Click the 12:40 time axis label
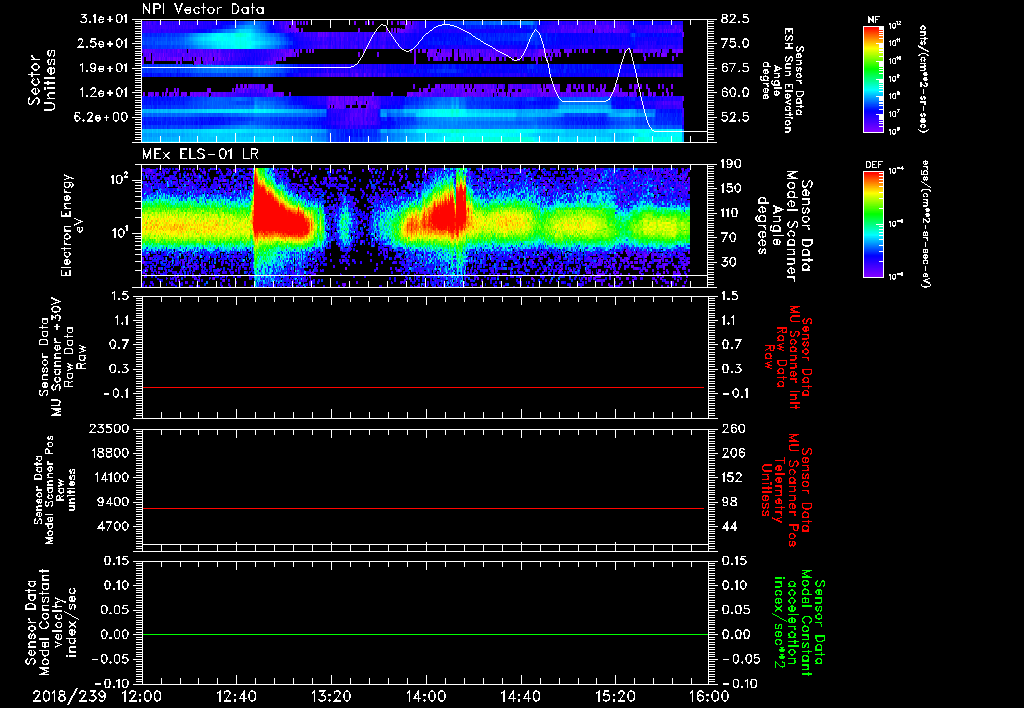The image size is (1024, 708). point(236,696)
